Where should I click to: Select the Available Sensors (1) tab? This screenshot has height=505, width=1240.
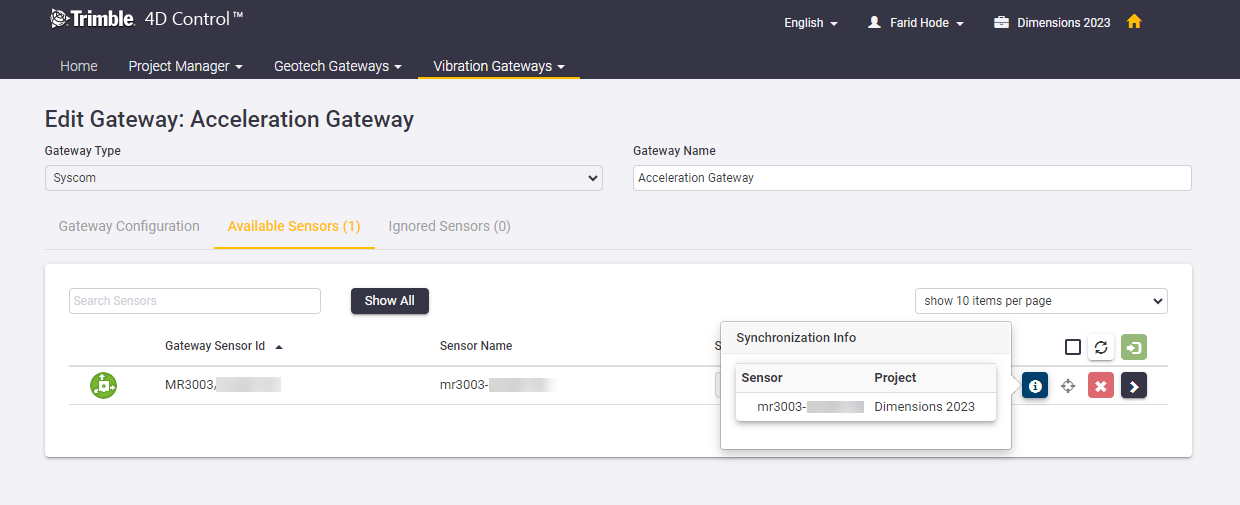[x=294, y=226]
